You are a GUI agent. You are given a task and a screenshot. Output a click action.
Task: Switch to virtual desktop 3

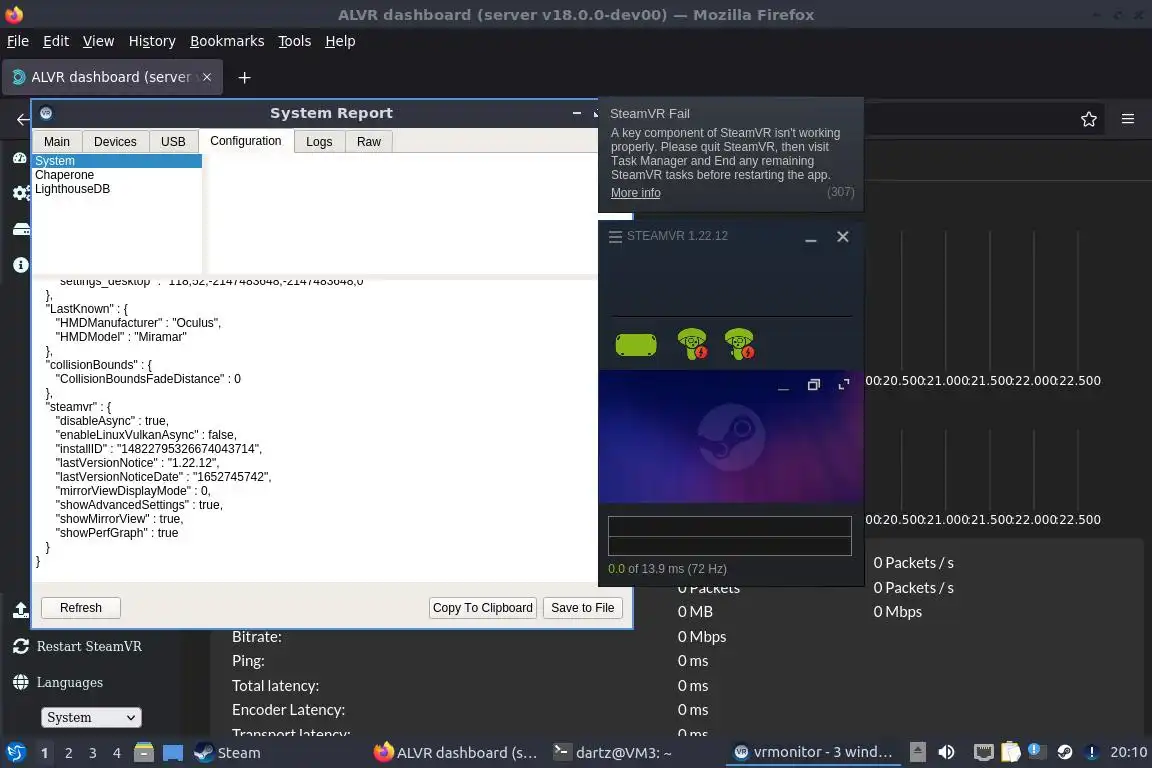pyautogui.click(x=93, y=753)
